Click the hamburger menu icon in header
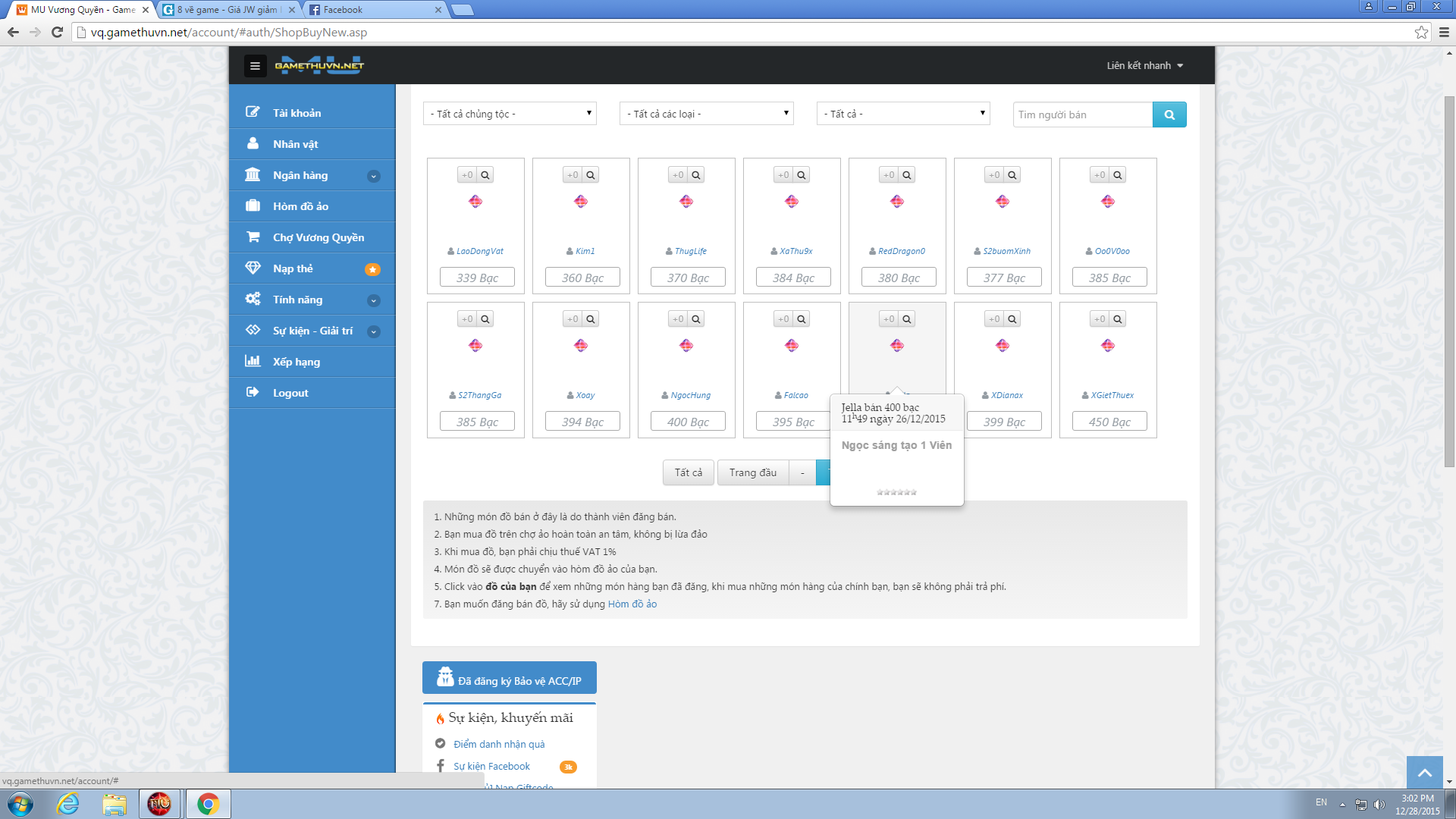 tap(255, 66)
